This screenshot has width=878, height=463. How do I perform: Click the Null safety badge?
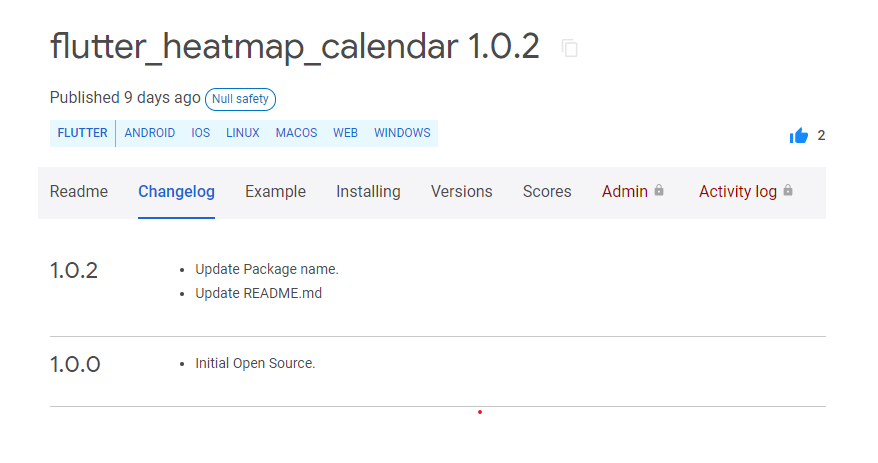coord(240,99)
